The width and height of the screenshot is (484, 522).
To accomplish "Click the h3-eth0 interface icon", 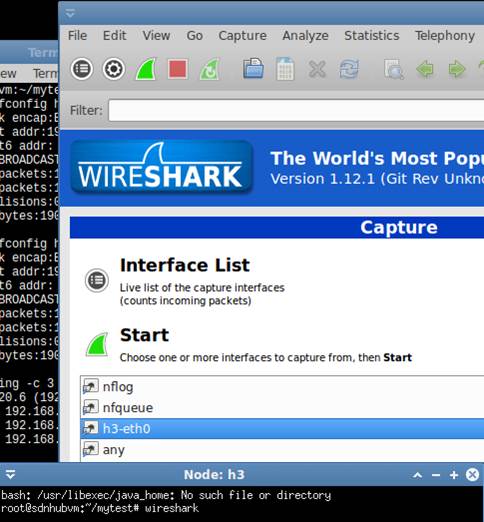I will click(90, 428).
